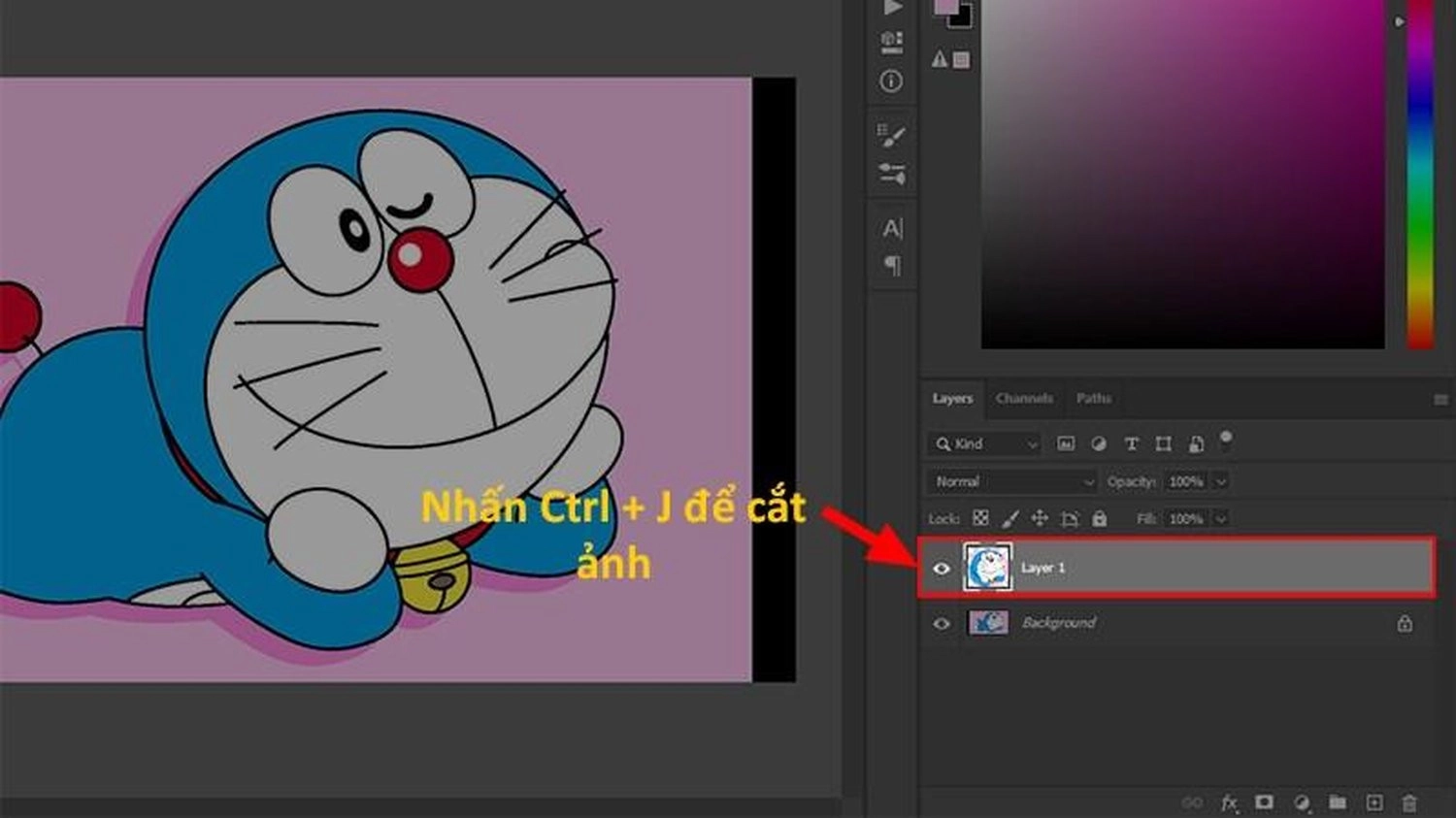Select the Layer 1 name text

[x=1042, y=568]
